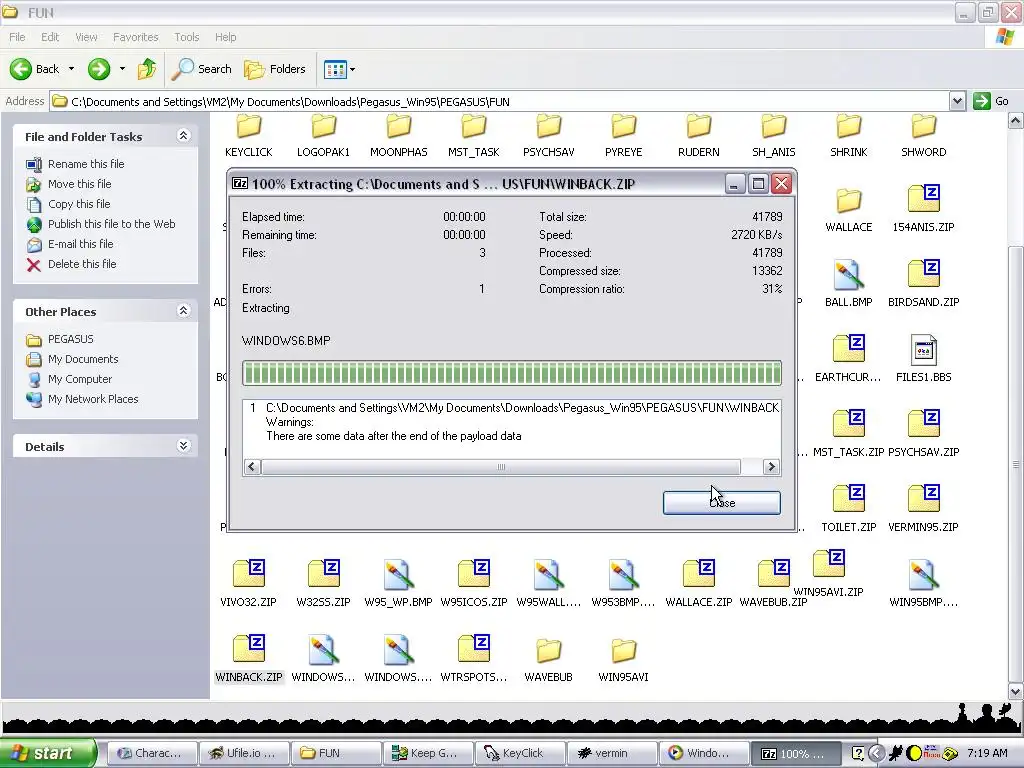
Task: Select the VIVO32.ZIP archive icon
Action: pos(248,573)
